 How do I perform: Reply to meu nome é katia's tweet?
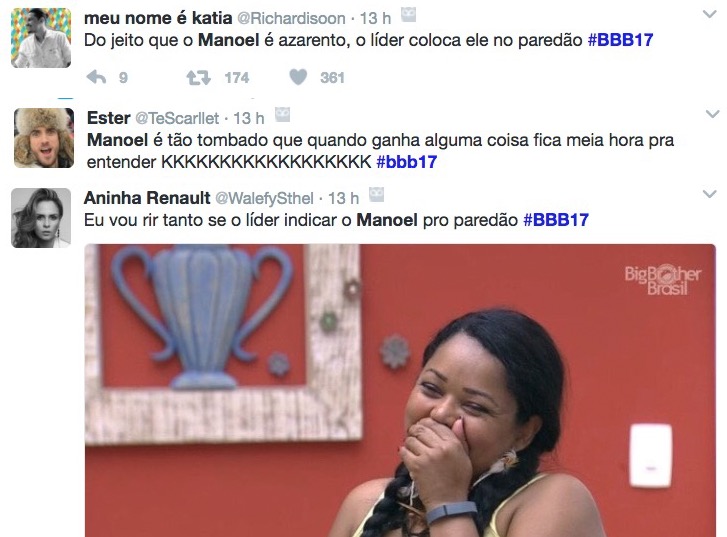(x=96, y=77)
